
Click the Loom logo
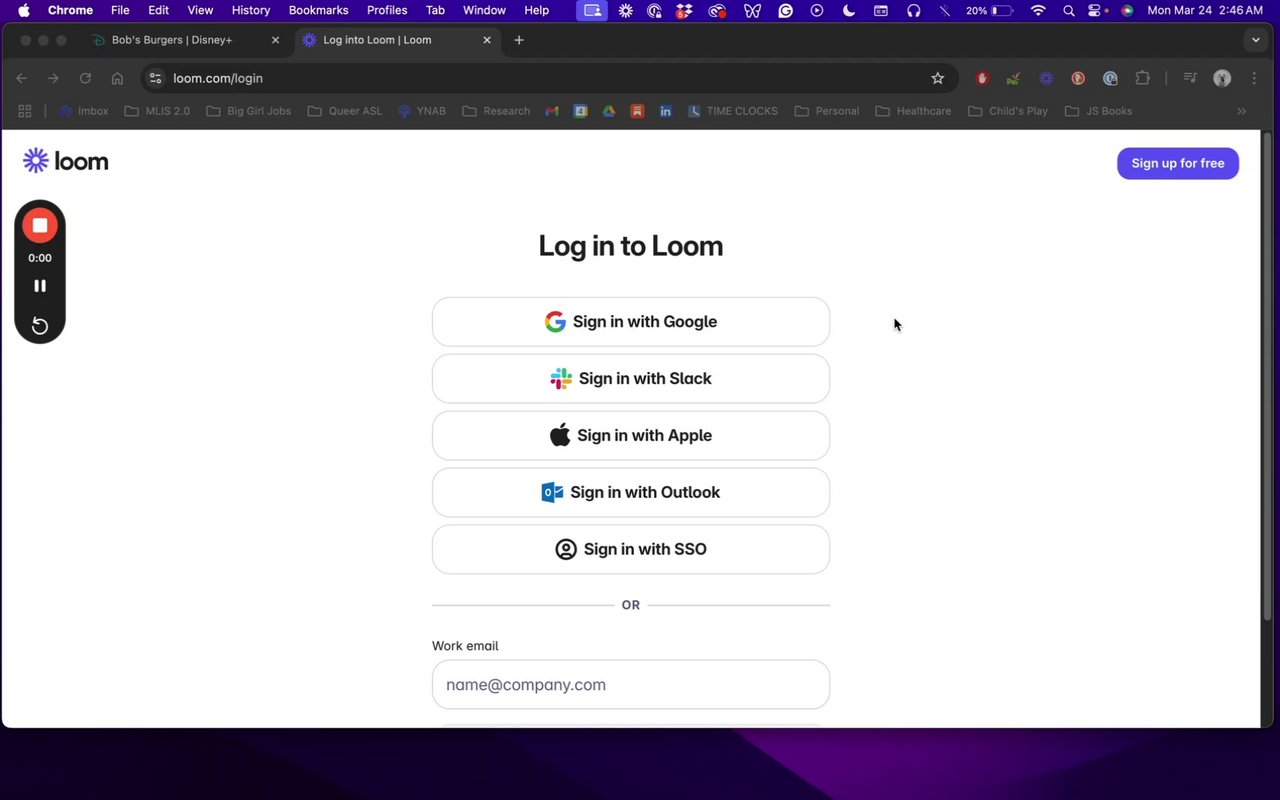(x=66, y=161)
